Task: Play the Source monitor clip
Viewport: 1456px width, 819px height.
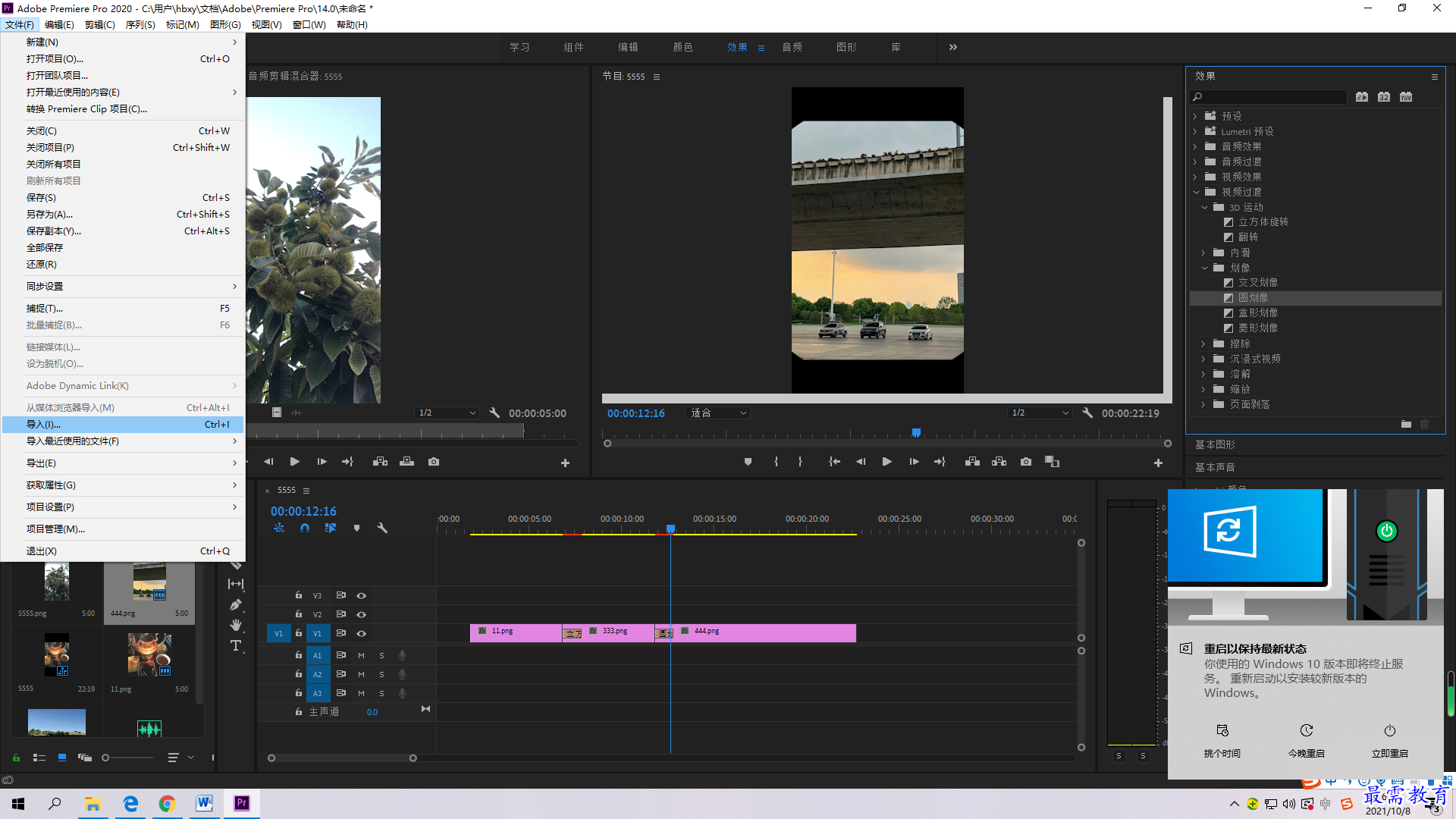Action: tap(294, 462)
